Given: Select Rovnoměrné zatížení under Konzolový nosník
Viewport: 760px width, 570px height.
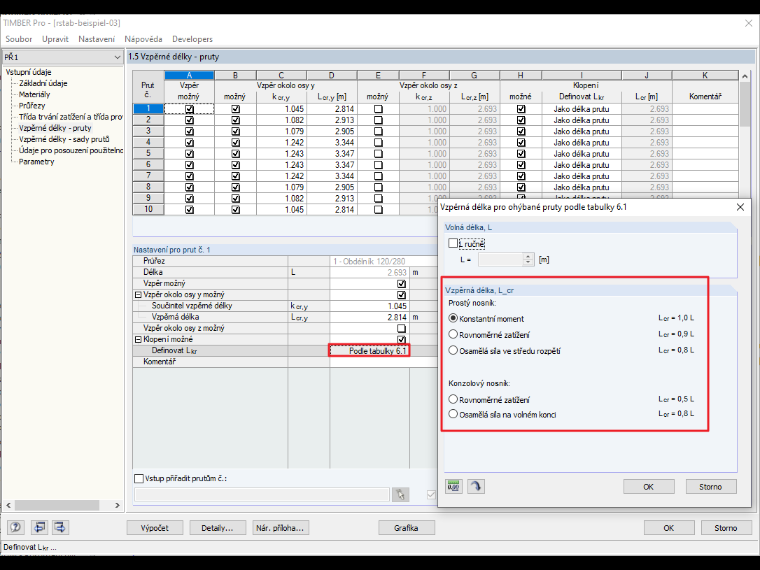Looking at the screenshot, I should (453, 399).
